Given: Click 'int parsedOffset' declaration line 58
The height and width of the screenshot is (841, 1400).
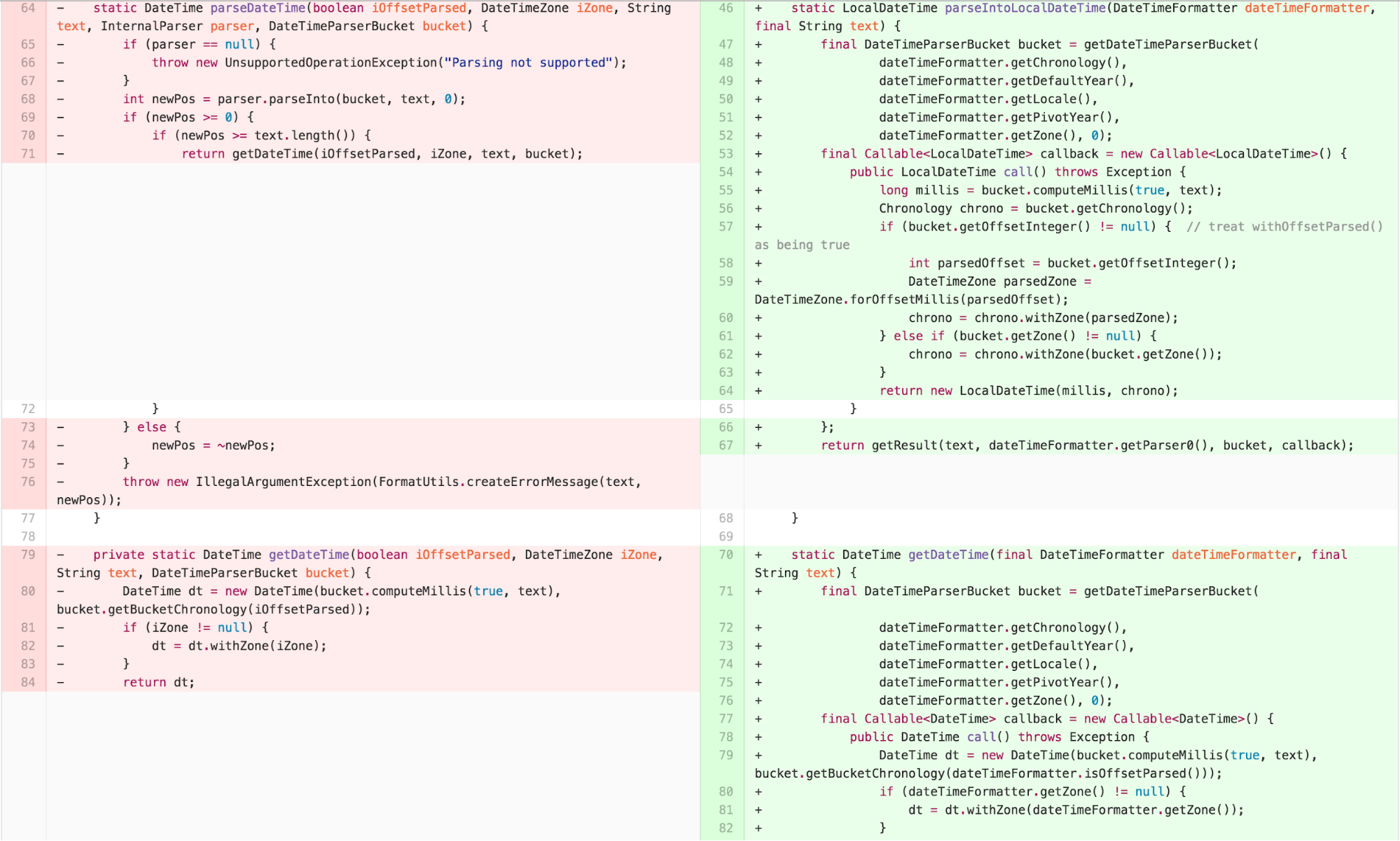Looking at the screenshot, I should (966, 263).
